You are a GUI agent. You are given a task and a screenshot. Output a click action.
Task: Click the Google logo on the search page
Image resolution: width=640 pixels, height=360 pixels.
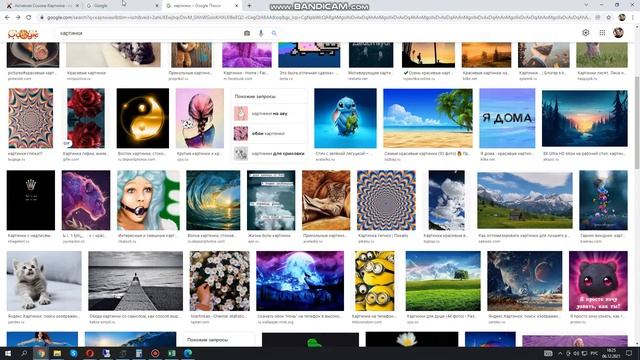(23, 34)
